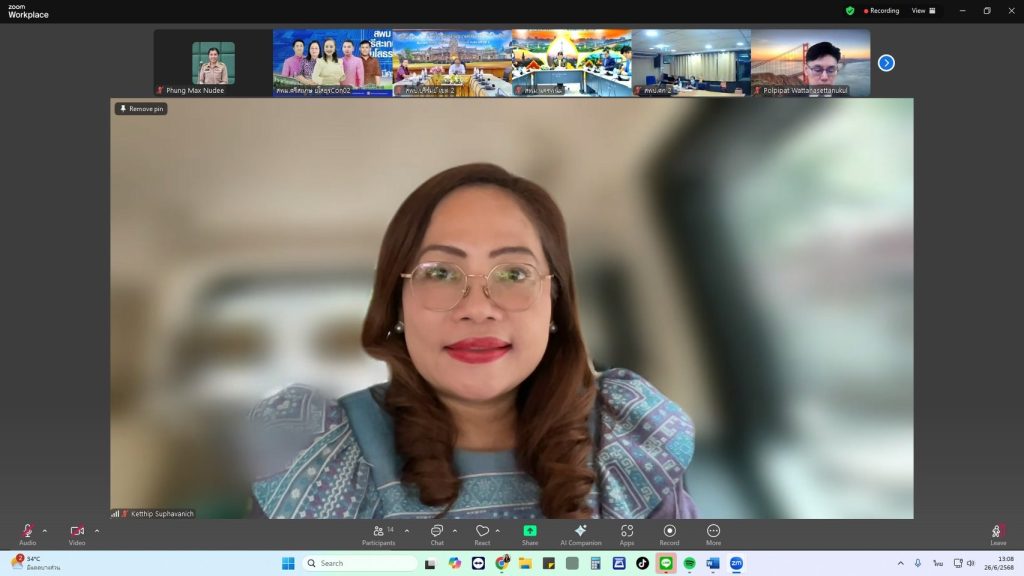
Task: Open the Participants panel
Action: click(379, 533)
